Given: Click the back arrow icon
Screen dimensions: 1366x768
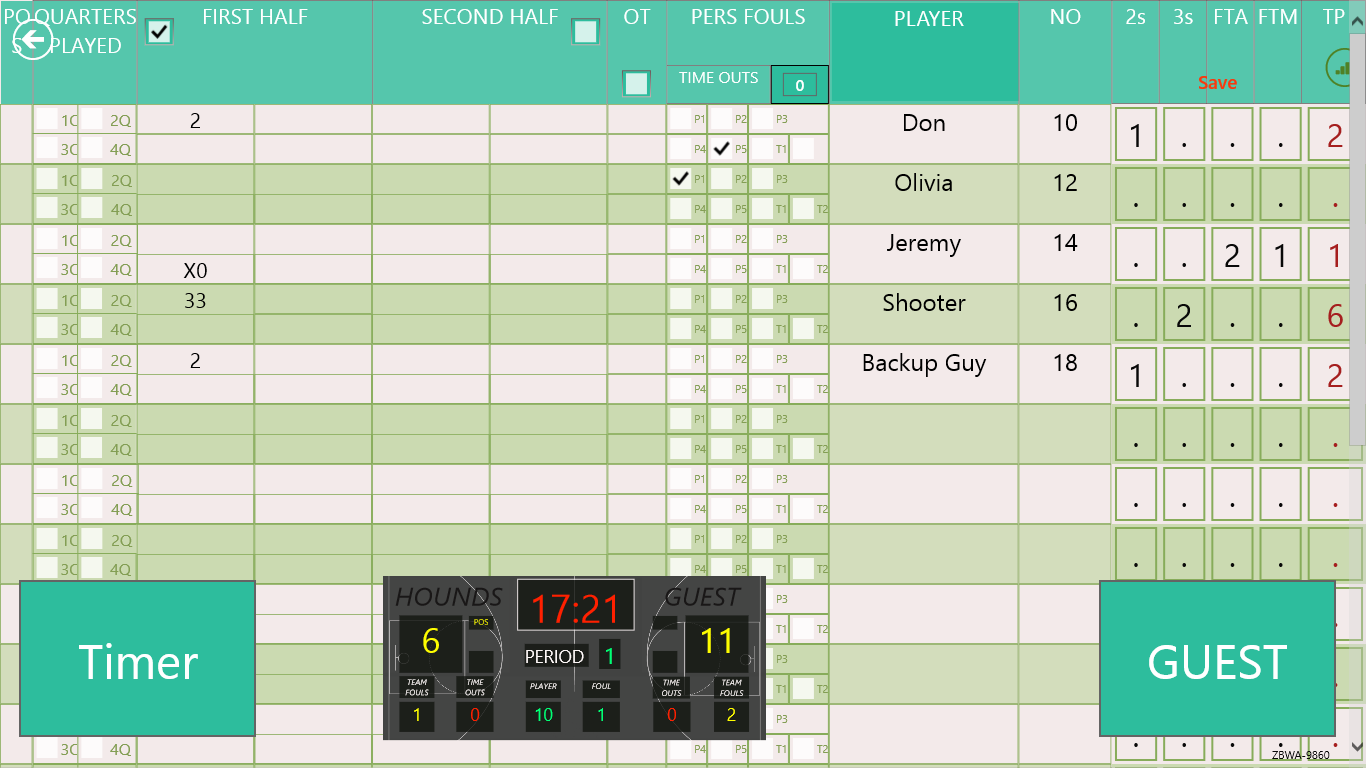Looking at the screenshot, I should [33, 40].
